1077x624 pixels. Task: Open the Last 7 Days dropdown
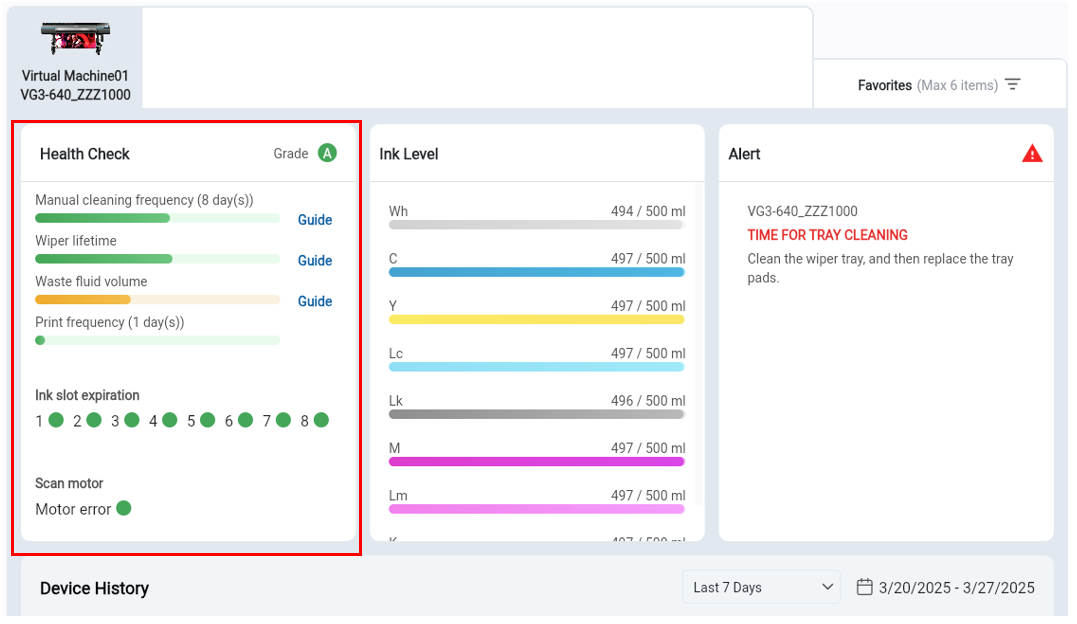point(760,587)
